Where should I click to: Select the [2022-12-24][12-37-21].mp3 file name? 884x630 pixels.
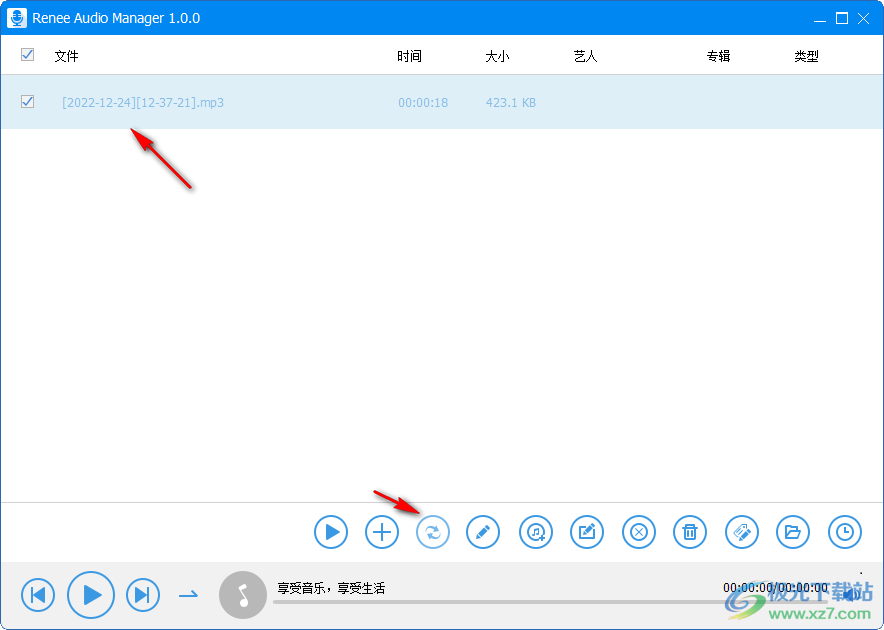142,102
